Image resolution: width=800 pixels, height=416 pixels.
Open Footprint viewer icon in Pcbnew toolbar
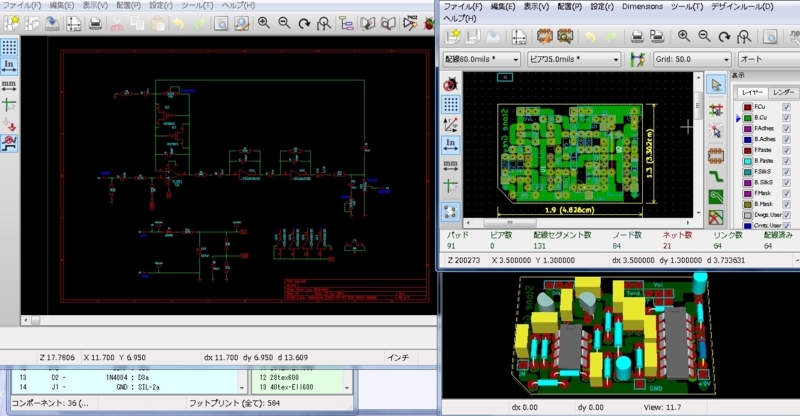coord(565,36)
